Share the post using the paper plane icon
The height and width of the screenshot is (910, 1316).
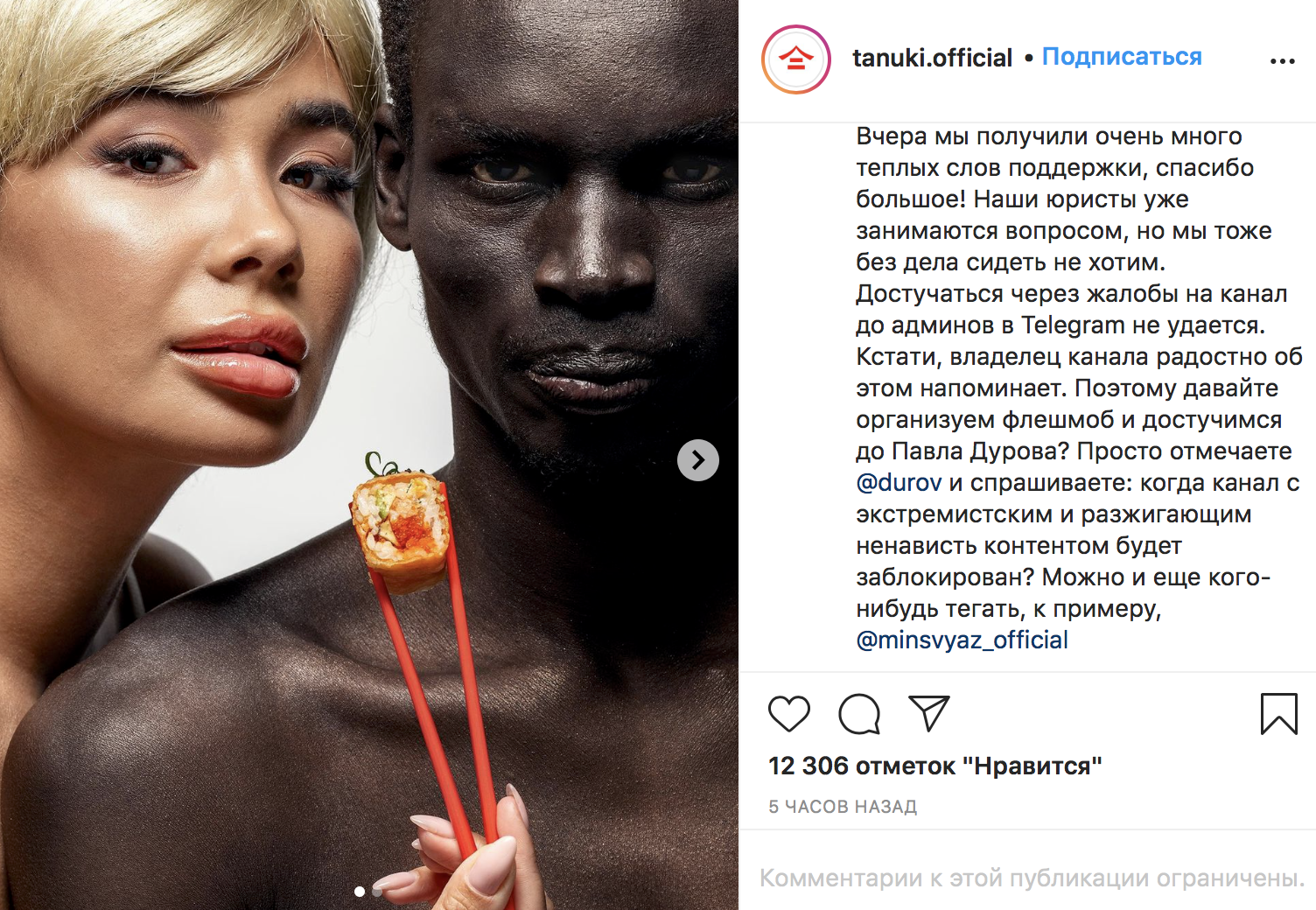929,713
